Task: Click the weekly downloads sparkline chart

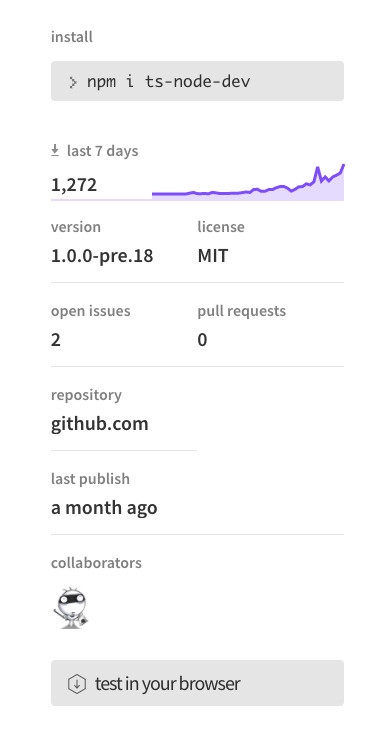Action: tap(248, 182)
